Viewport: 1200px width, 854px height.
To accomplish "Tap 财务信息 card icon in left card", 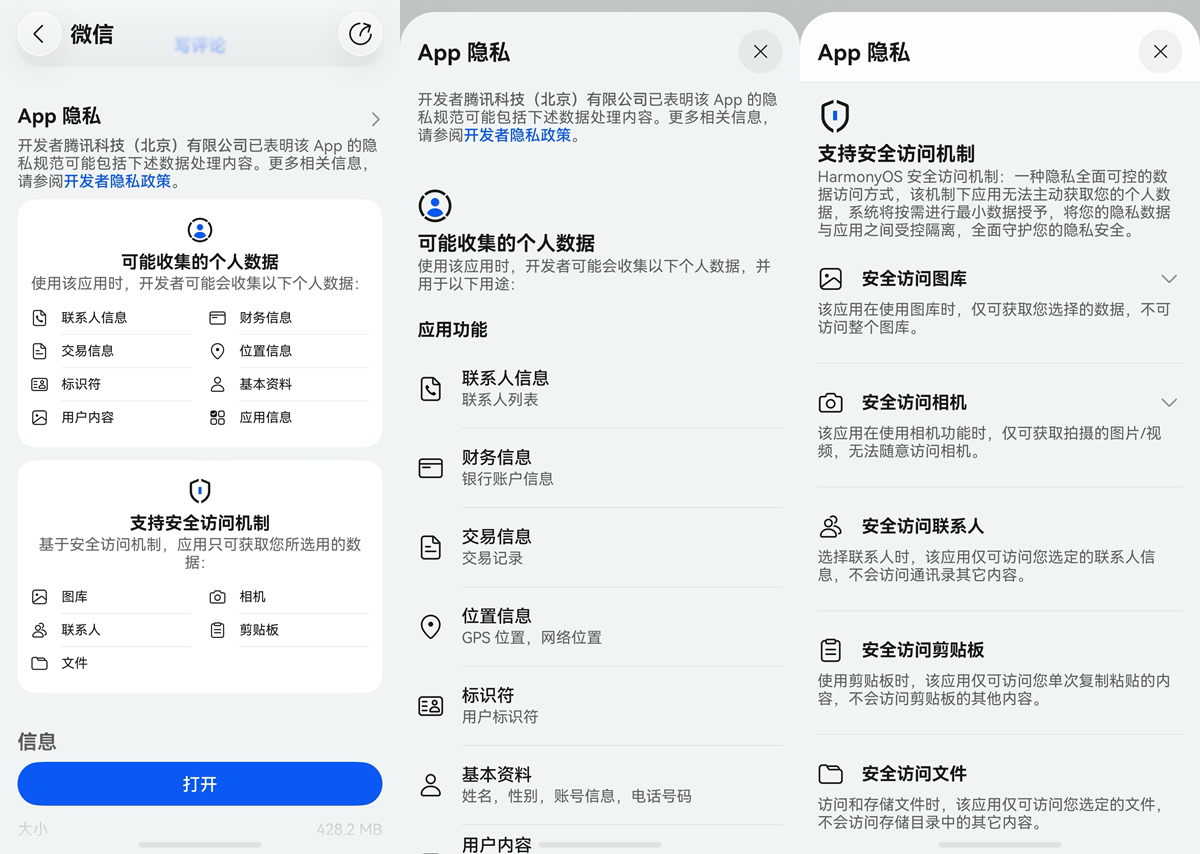I will (x=217, y=318).
